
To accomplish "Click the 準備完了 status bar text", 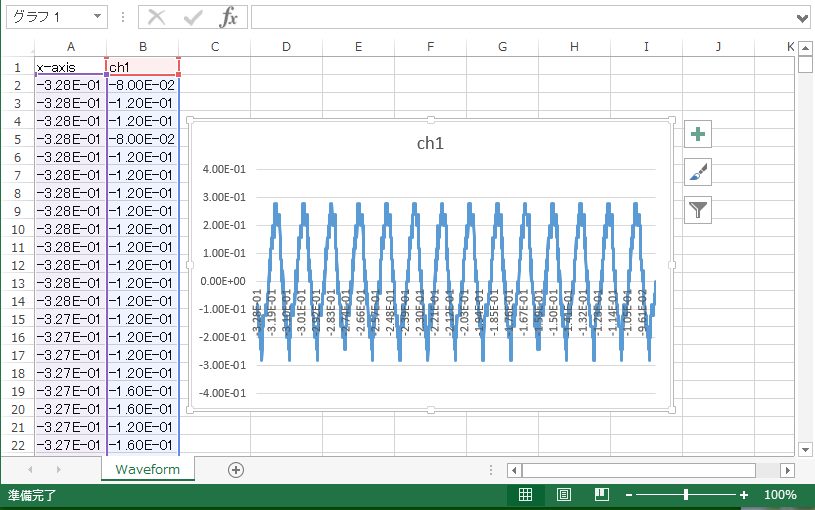I will (32, 495).
